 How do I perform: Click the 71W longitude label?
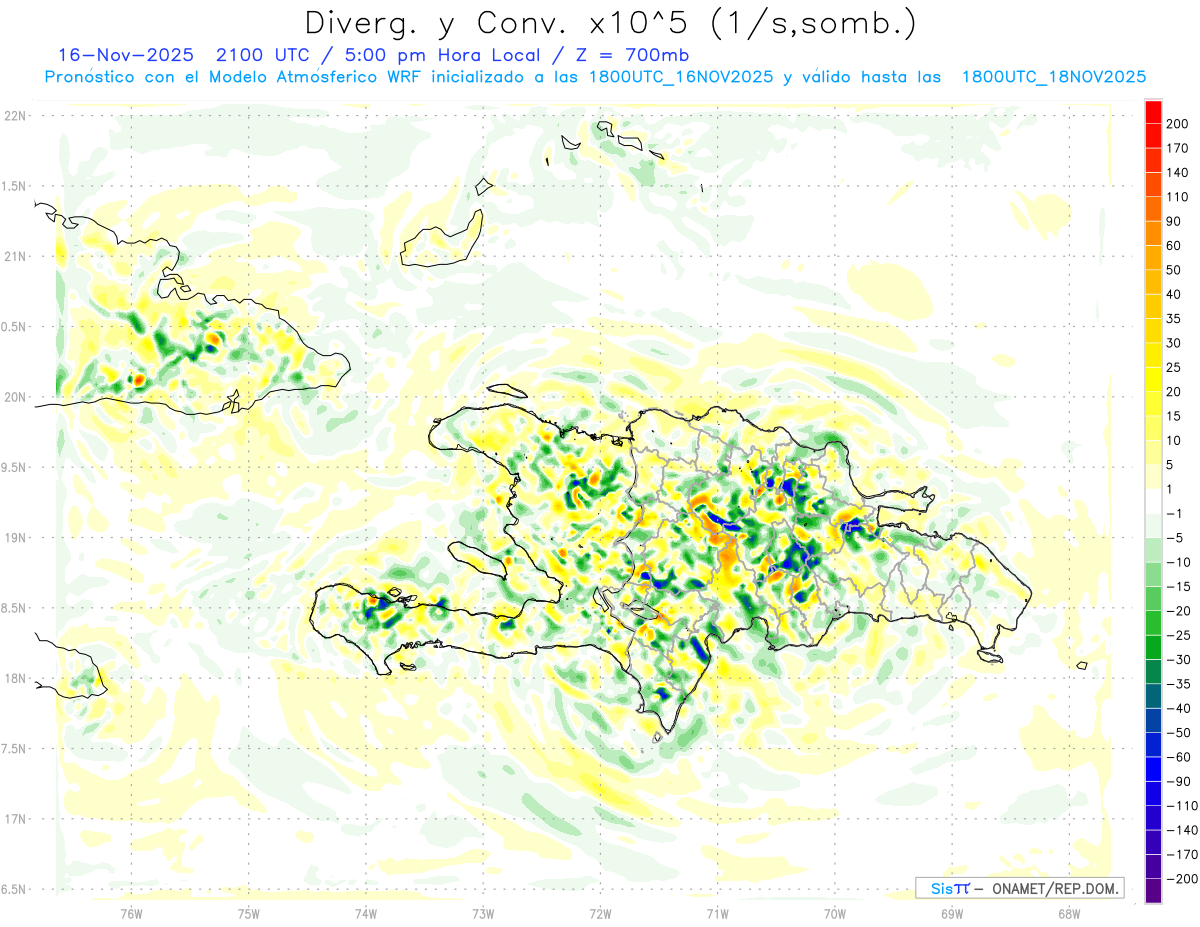[717, 914]
